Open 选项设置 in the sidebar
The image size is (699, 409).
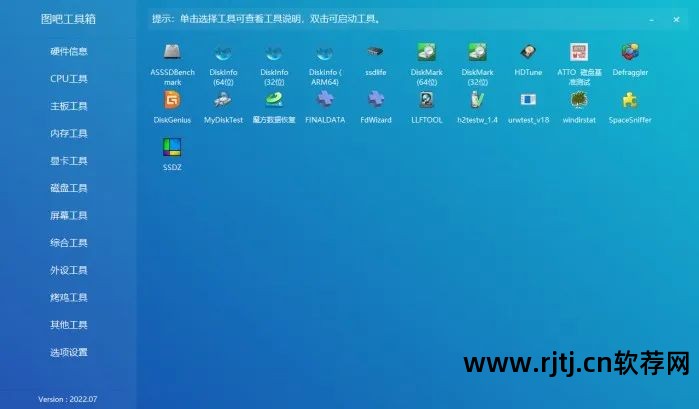click(69, 352)
